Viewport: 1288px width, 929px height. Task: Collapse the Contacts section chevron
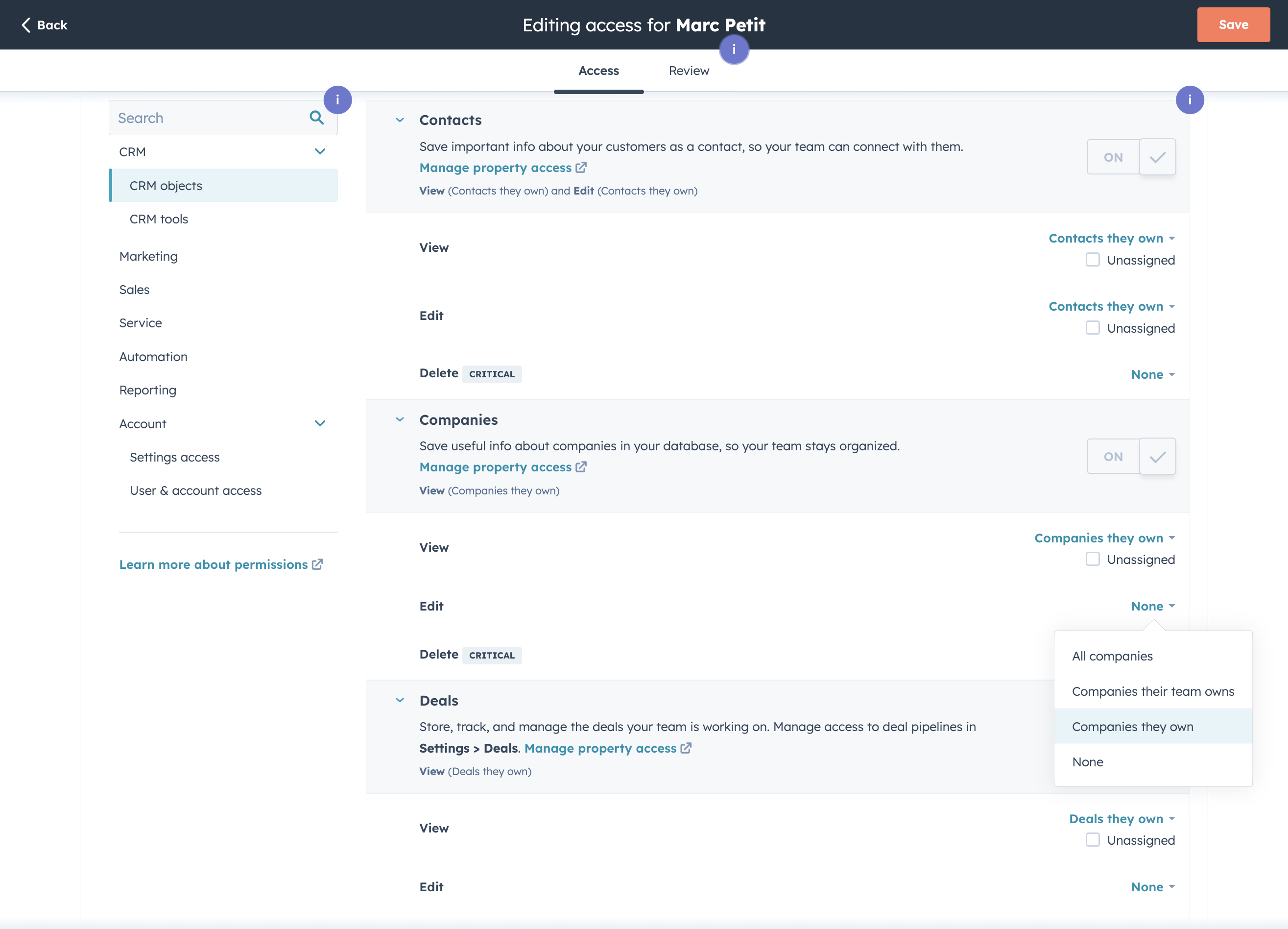point(400,120)
